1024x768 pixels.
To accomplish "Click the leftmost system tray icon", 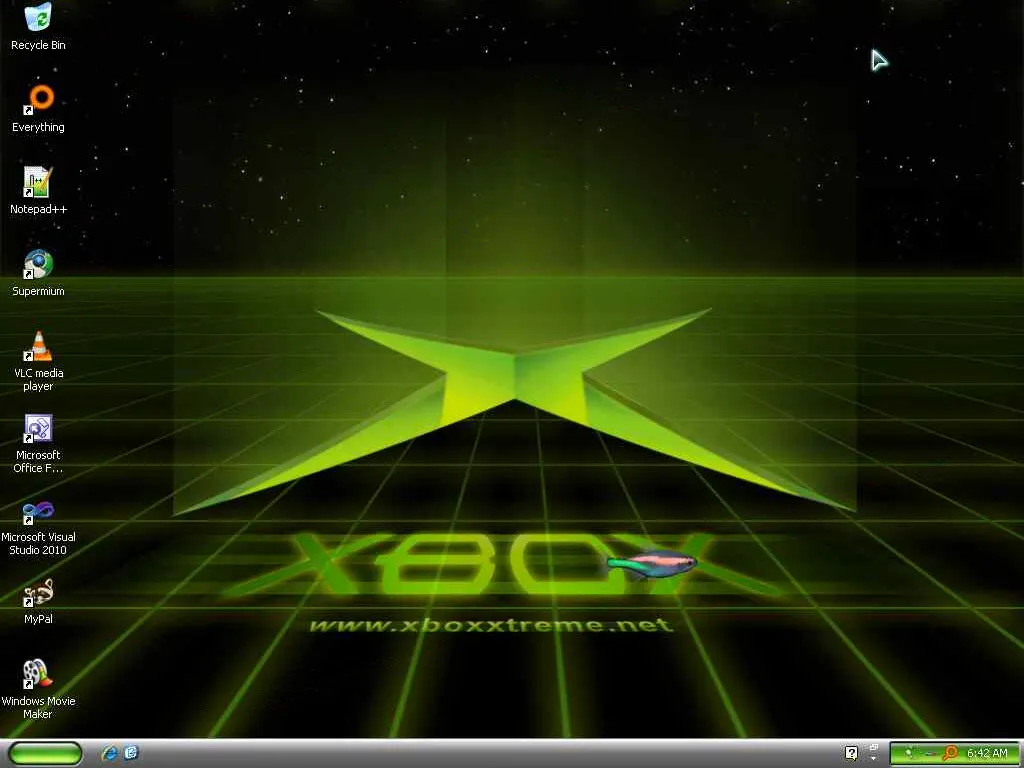I will [909, 753].
